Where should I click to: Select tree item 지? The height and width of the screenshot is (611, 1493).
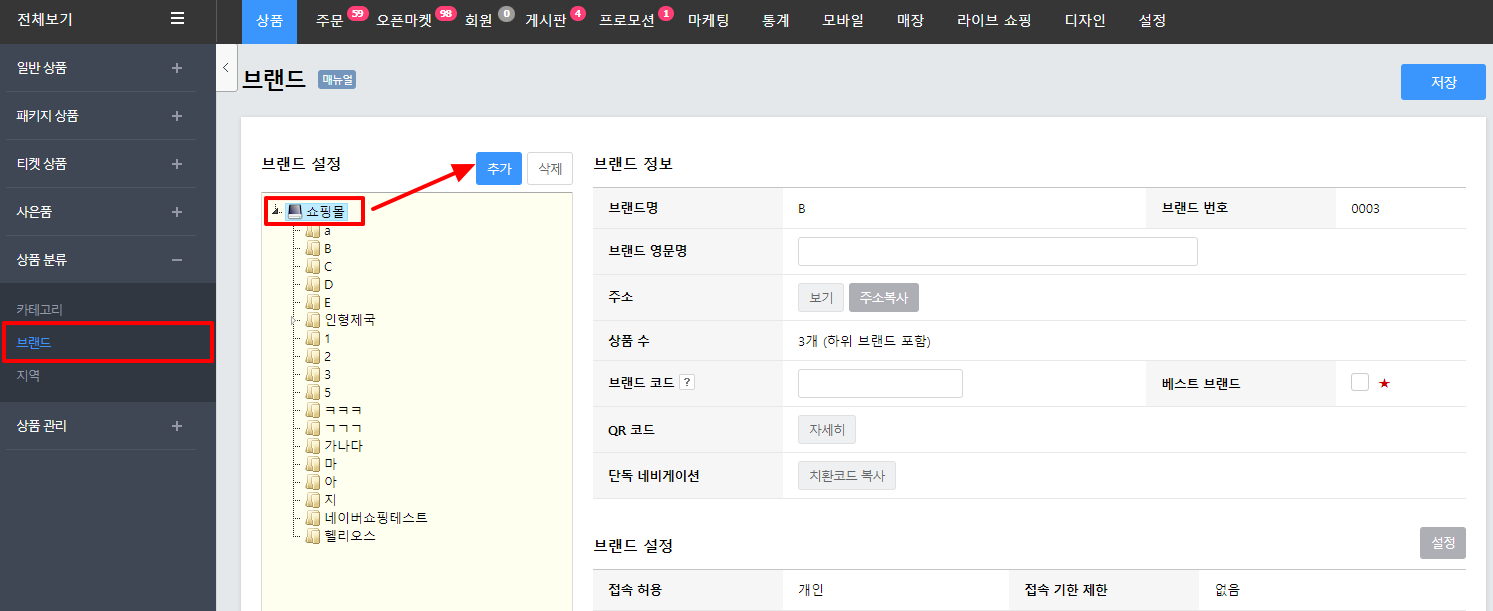pos(330,500)
